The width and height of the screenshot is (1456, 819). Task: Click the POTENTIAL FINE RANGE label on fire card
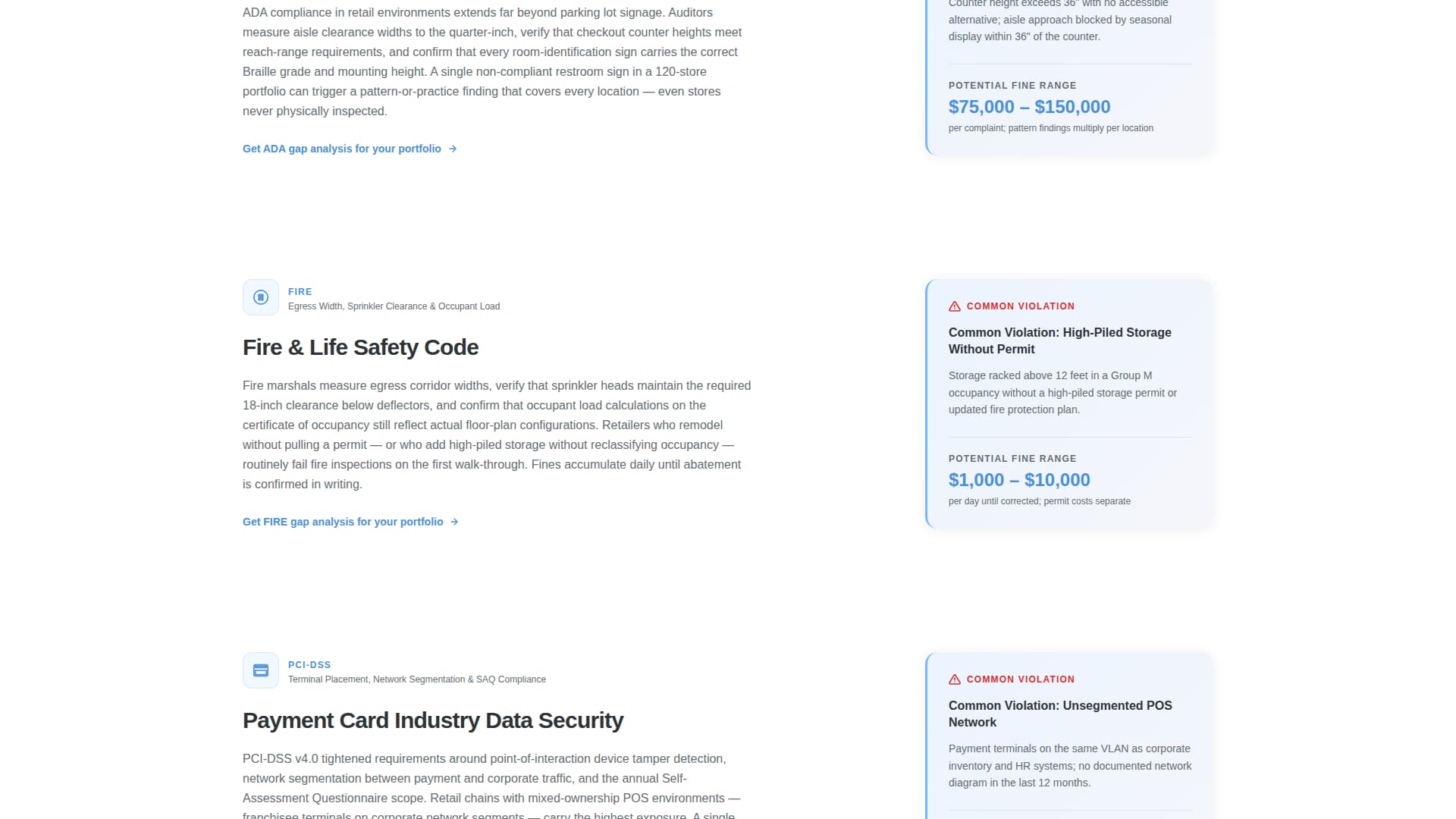pos(1012,459)
